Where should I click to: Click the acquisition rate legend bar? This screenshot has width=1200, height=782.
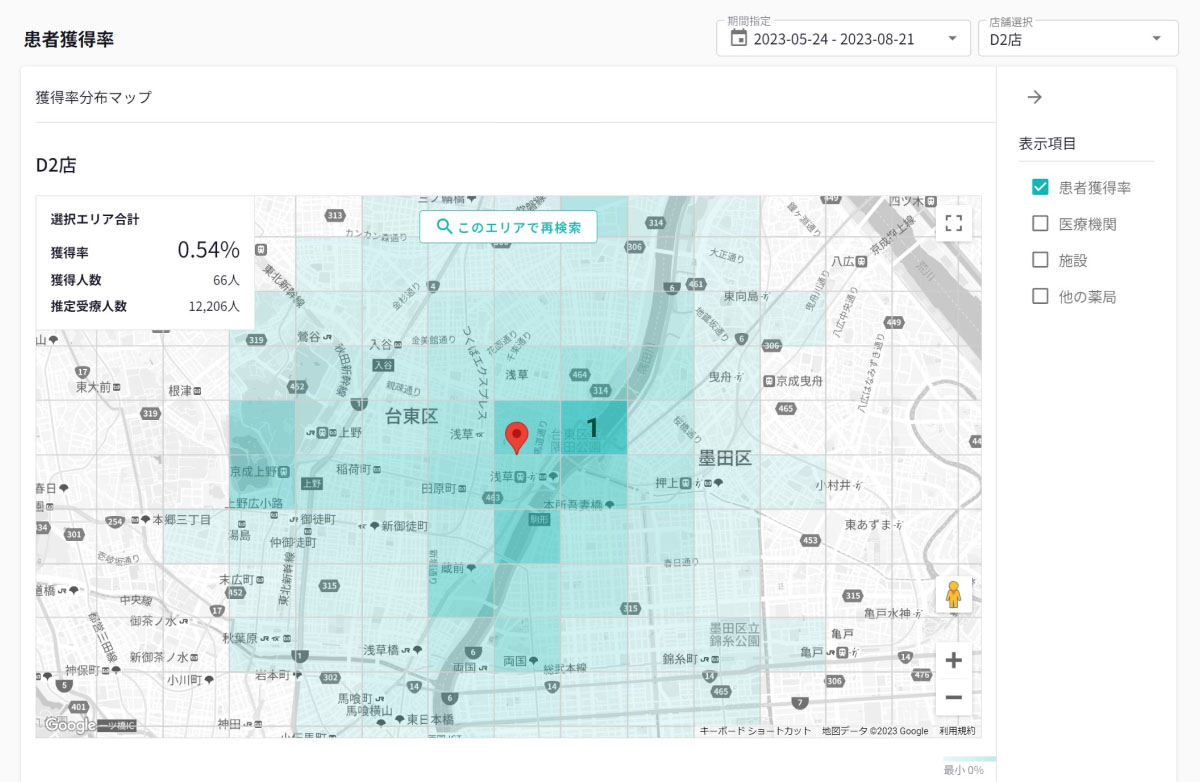969,759
